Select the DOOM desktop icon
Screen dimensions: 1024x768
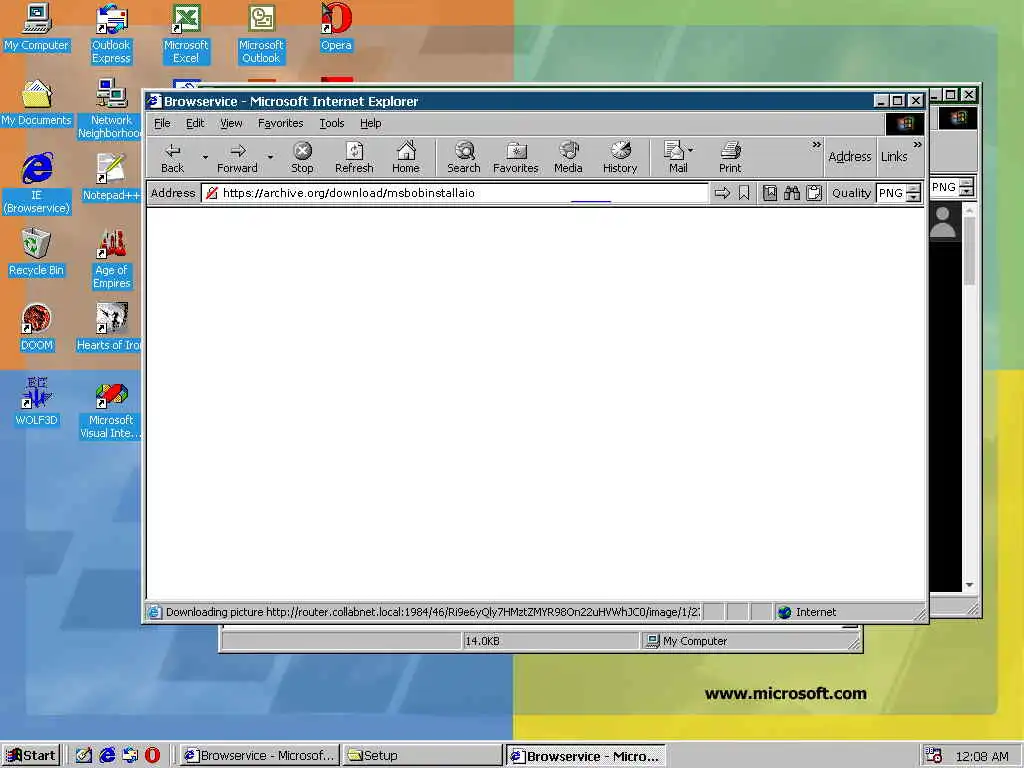coord(37,328)
